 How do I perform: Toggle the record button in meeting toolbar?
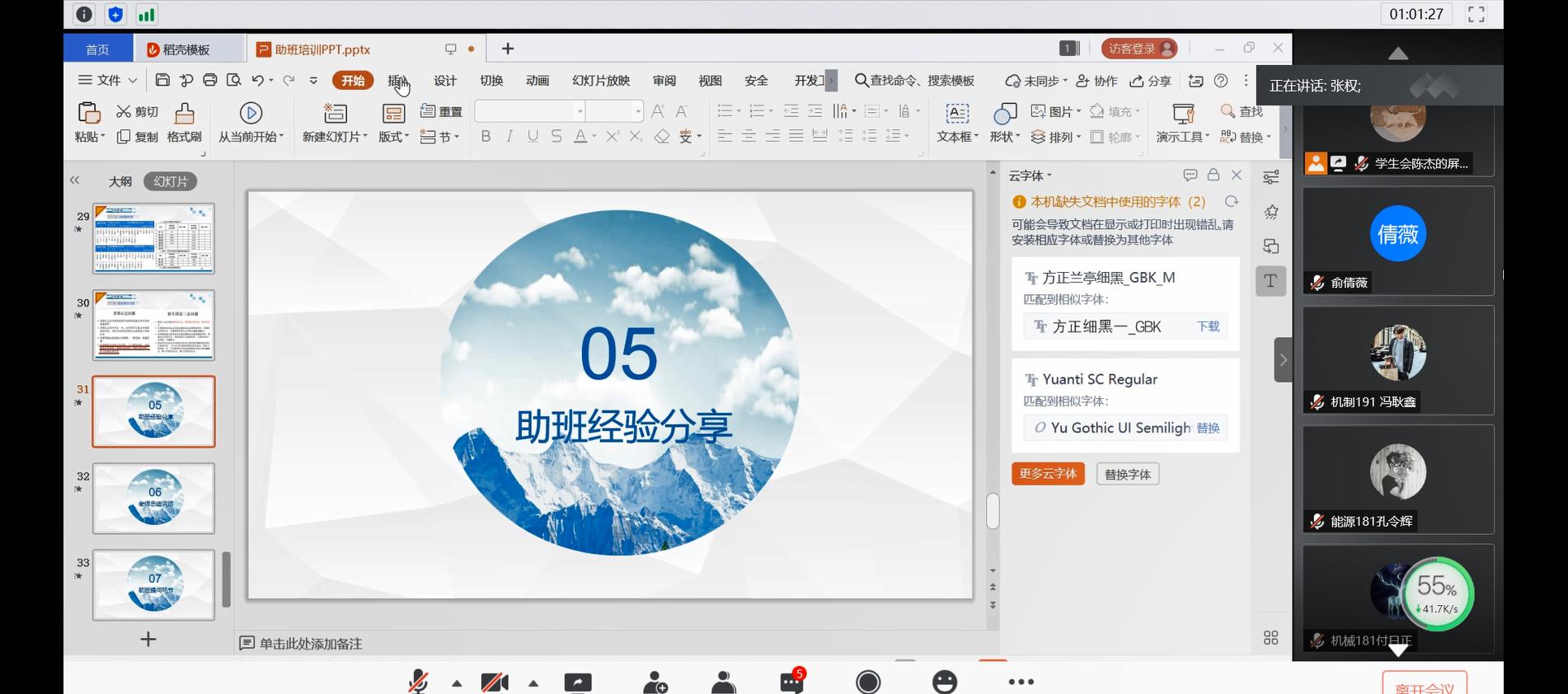coord(868,682)
